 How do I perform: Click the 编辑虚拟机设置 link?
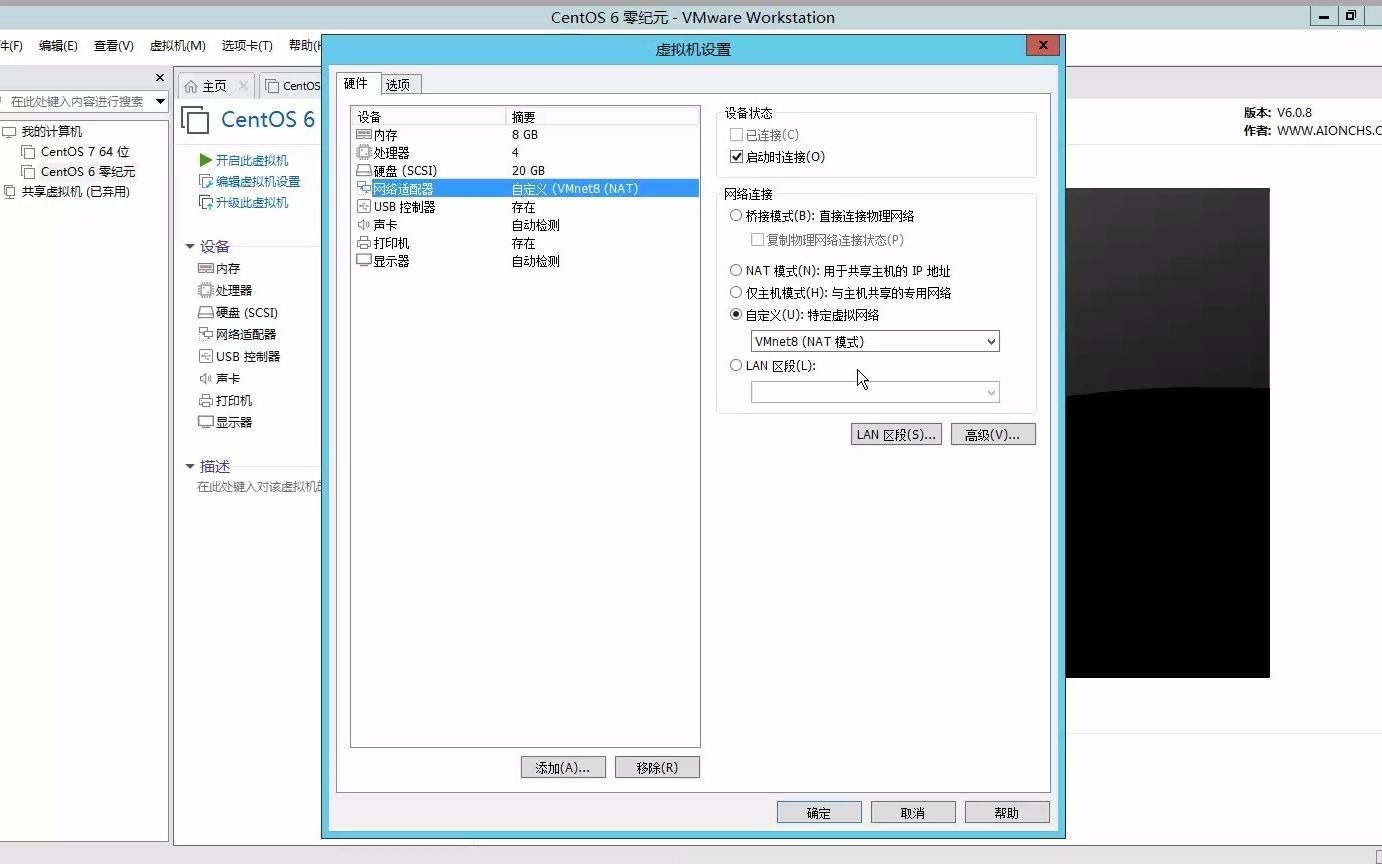point(258,182)
